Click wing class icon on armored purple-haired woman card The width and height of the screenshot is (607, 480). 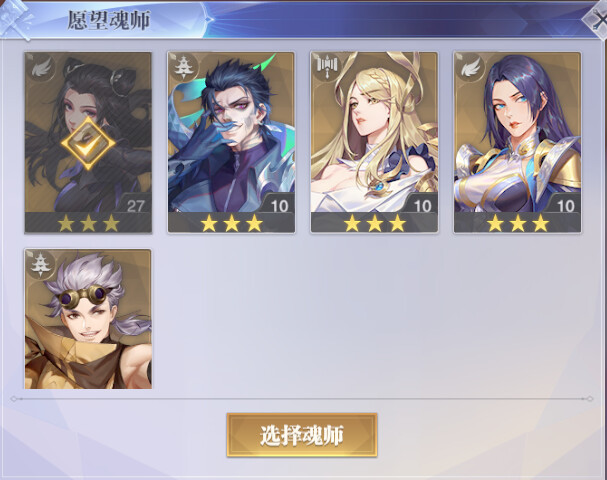[x=470, y=67]
